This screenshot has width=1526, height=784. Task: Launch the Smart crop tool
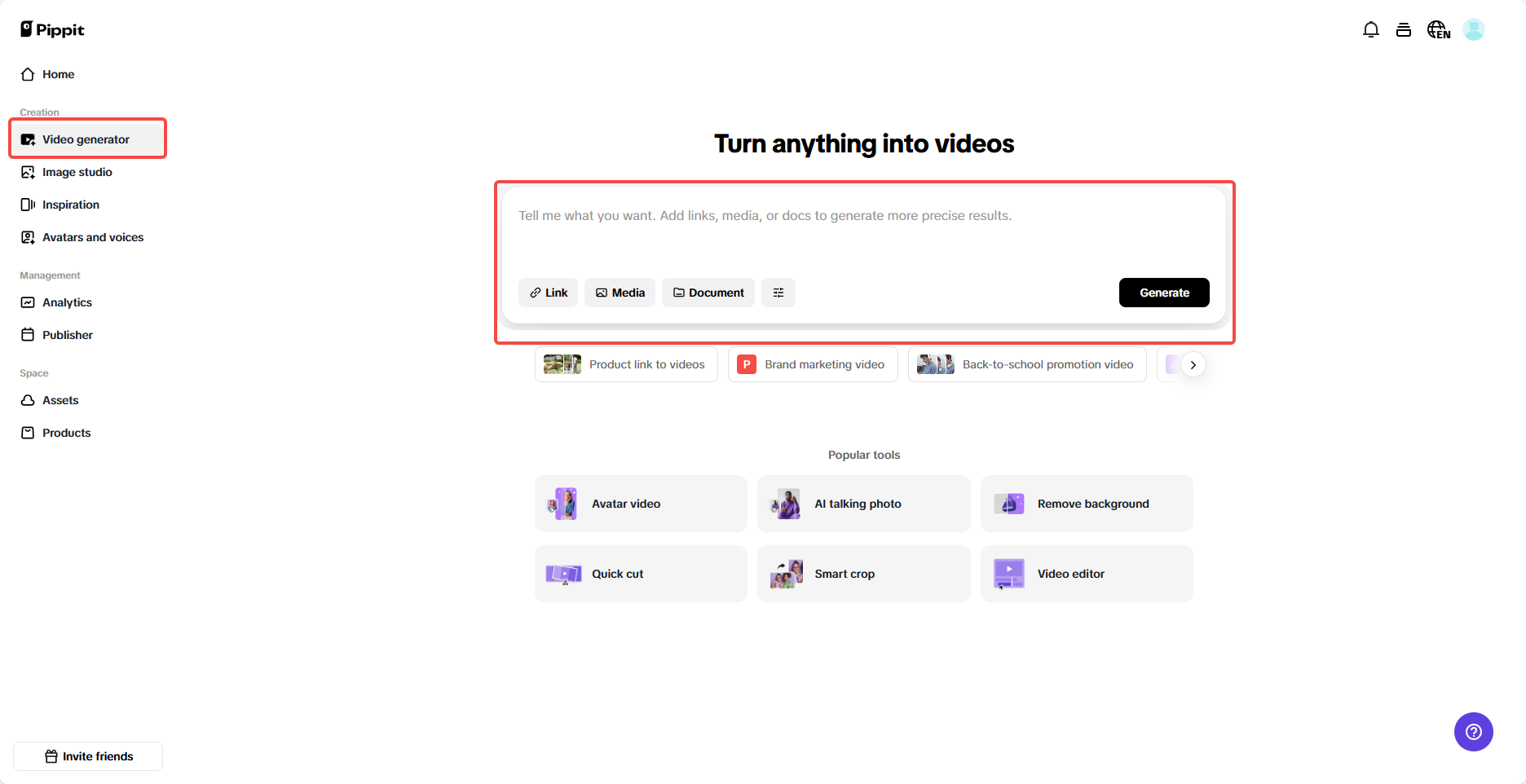coord(863,573)
